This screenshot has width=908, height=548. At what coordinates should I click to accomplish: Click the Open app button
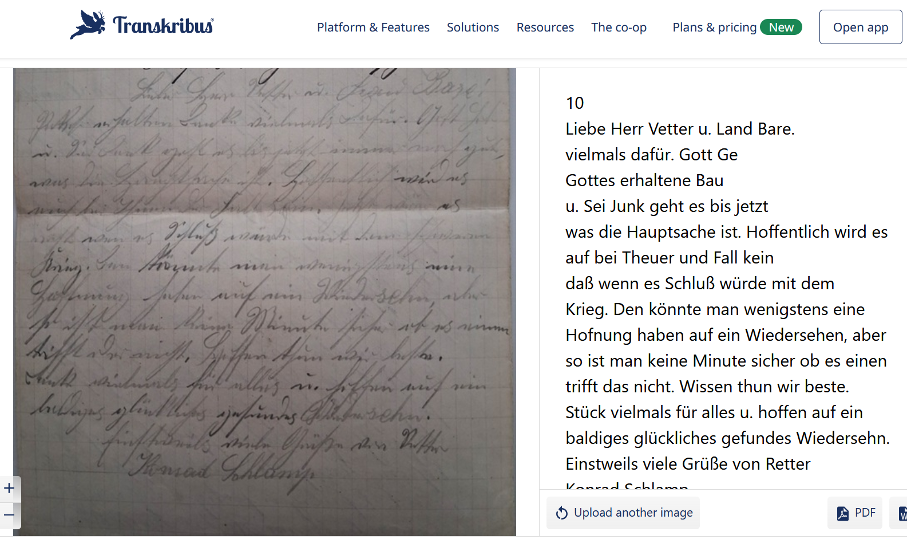861,27
